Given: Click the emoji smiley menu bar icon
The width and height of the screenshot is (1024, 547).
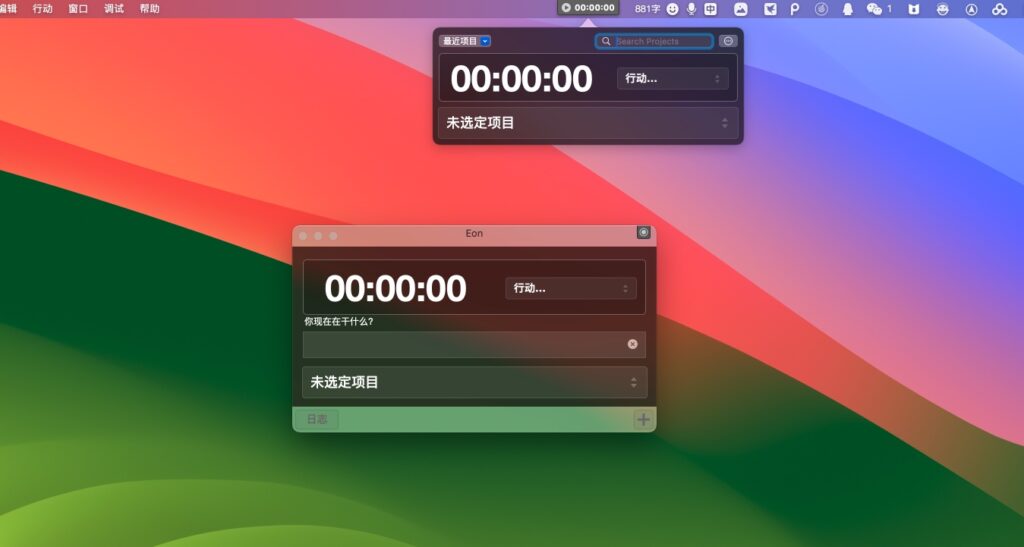Looking at the screenshot, I should click(672, 8).
